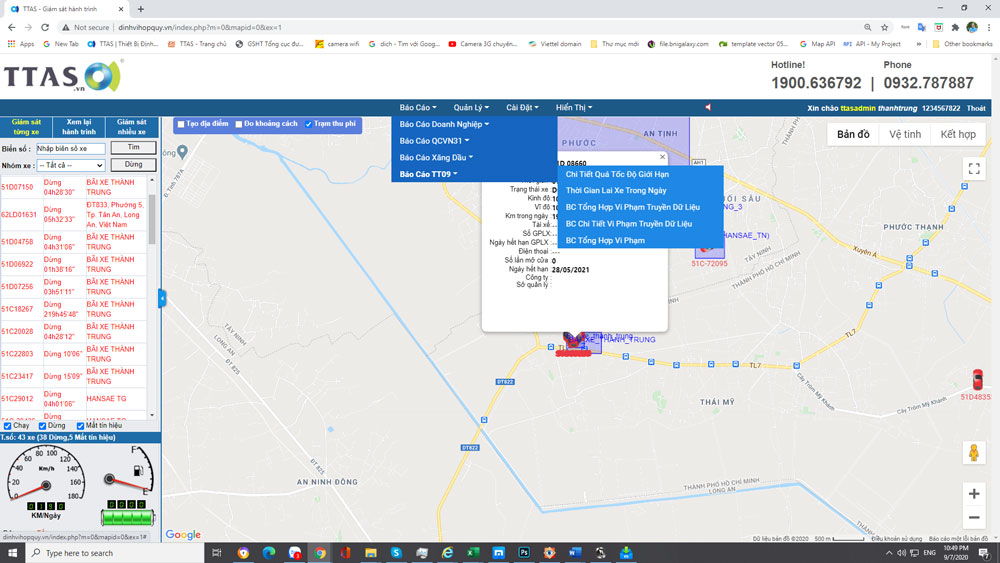Image resolution: width=1000 pixels, height=563 pixels.
Task: Expand the Quản Lý menu
Action: (469, 107)
